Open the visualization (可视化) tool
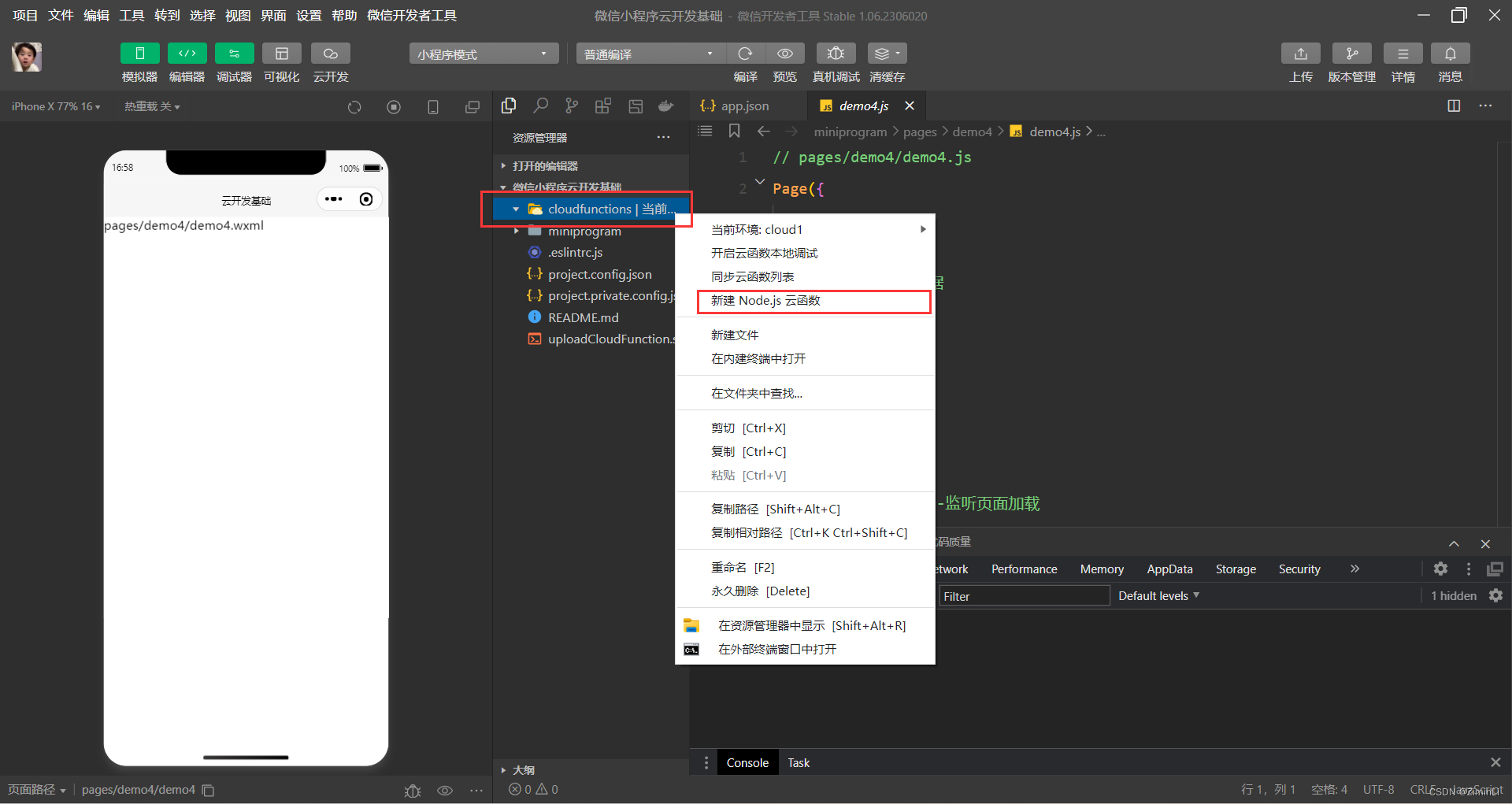This screenshot has width=1512, height=804. pyautogui.click(x=281, y=54)
